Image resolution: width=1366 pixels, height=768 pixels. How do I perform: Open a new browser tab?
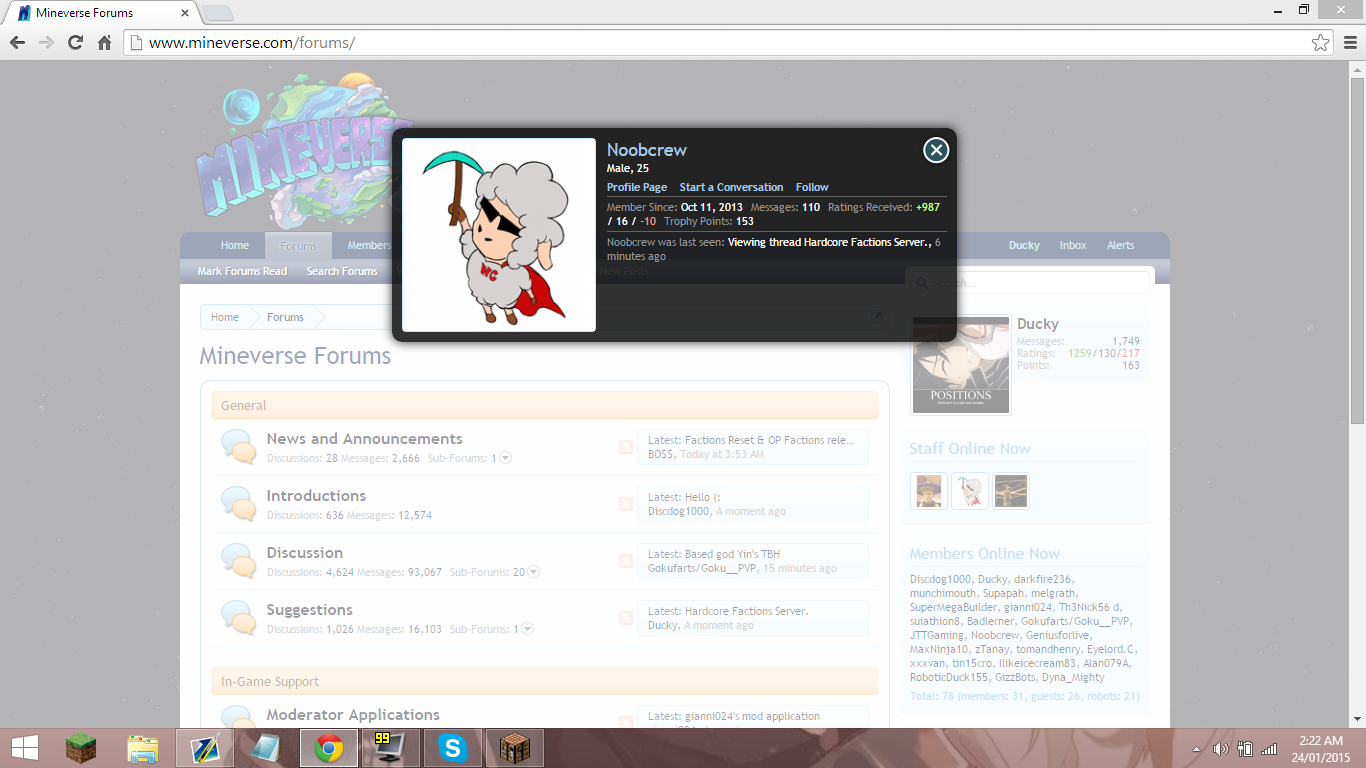(x=218, y=13)
